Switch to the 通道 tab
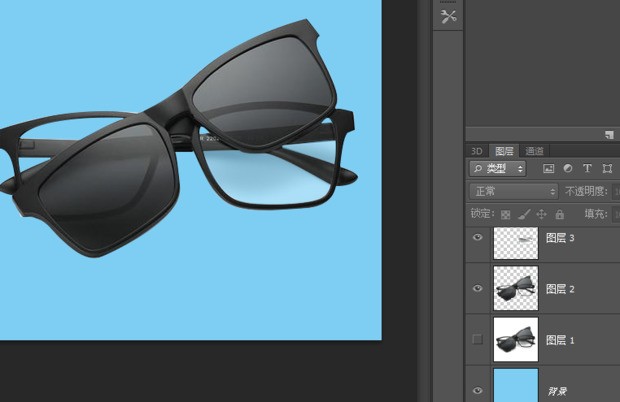 tap(535, 151)
